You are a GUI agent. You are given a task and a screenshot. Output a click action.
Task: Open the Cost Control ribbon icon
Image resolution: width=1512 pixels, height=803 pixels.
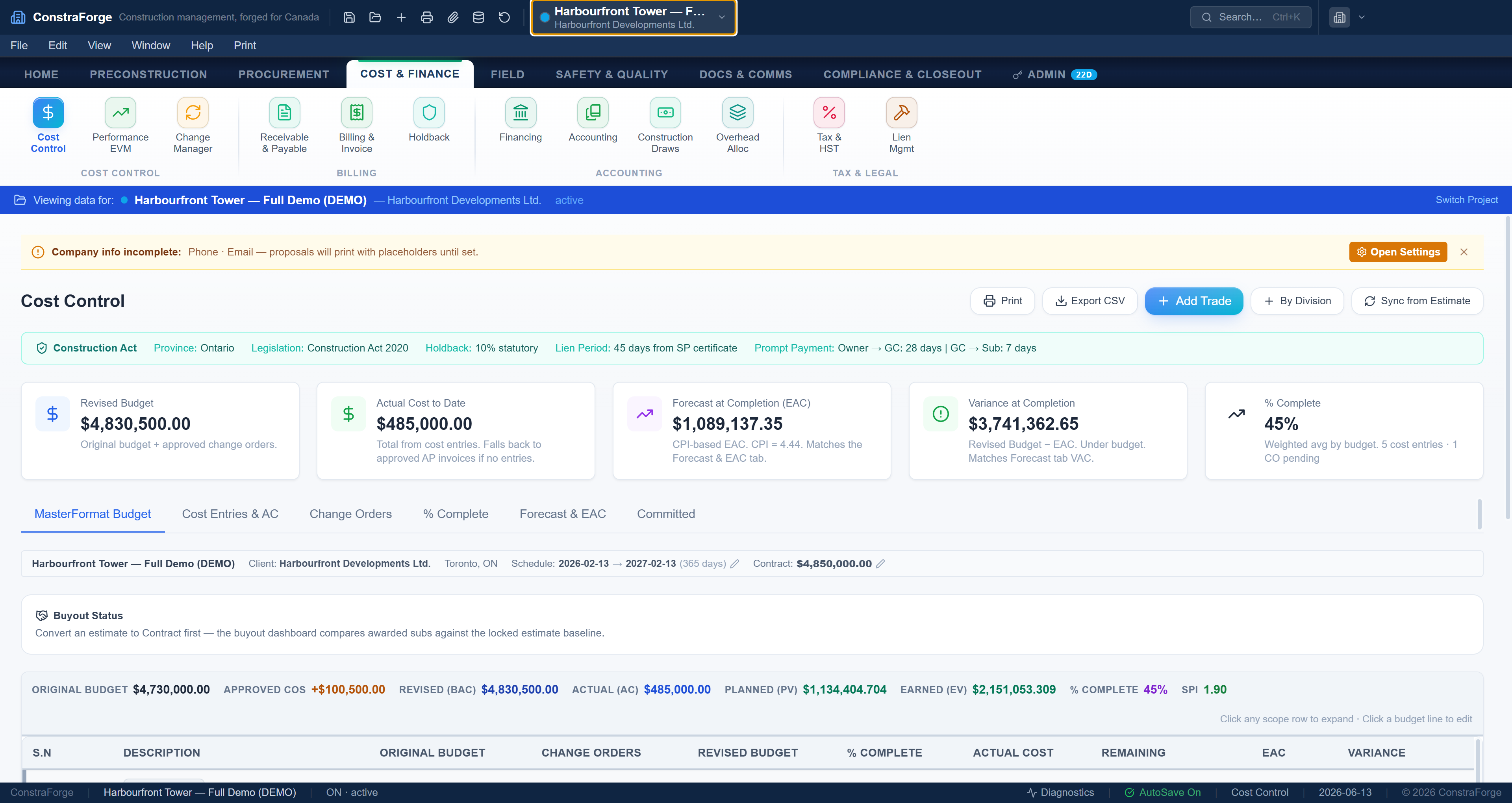pos(48,125)
